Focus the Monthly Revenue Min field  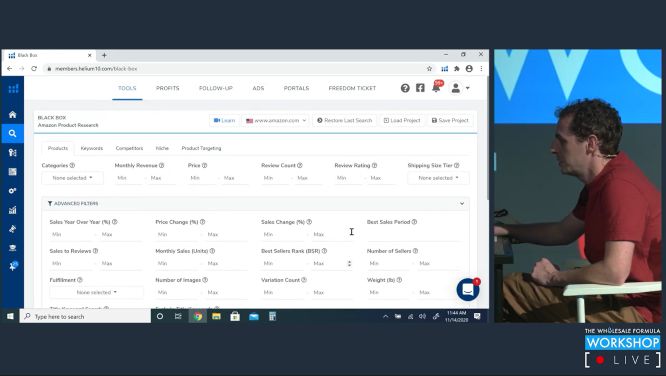[129, 178]
